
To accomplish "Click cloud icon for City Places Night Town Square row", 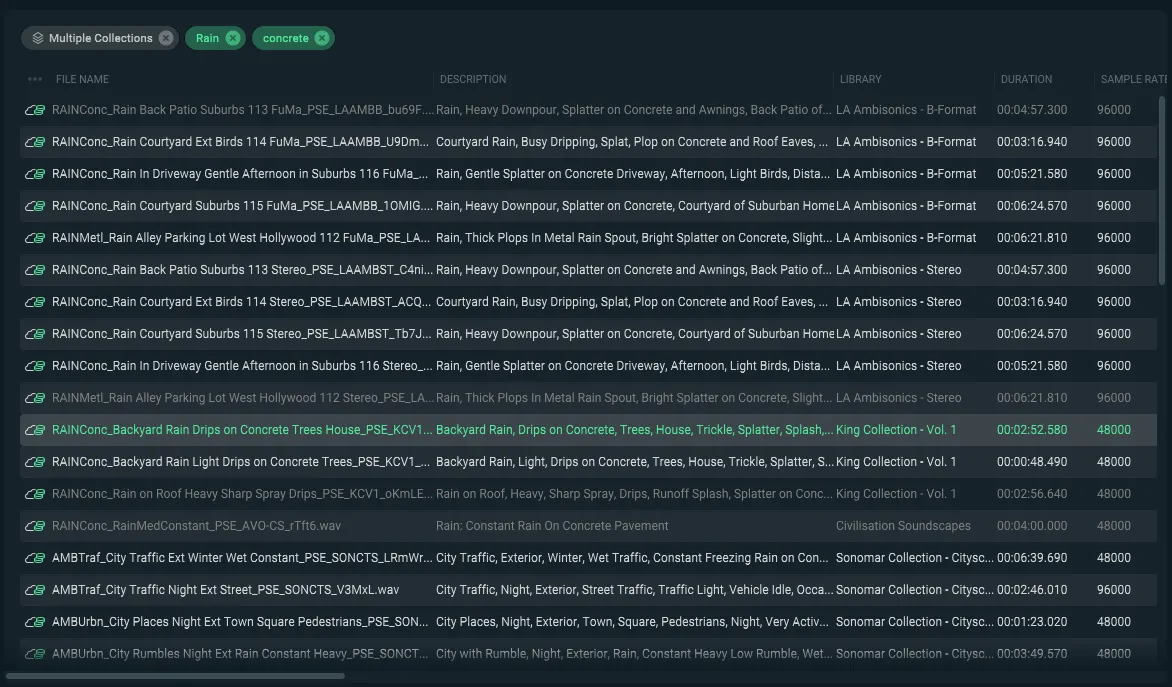I will pos(34,622).
